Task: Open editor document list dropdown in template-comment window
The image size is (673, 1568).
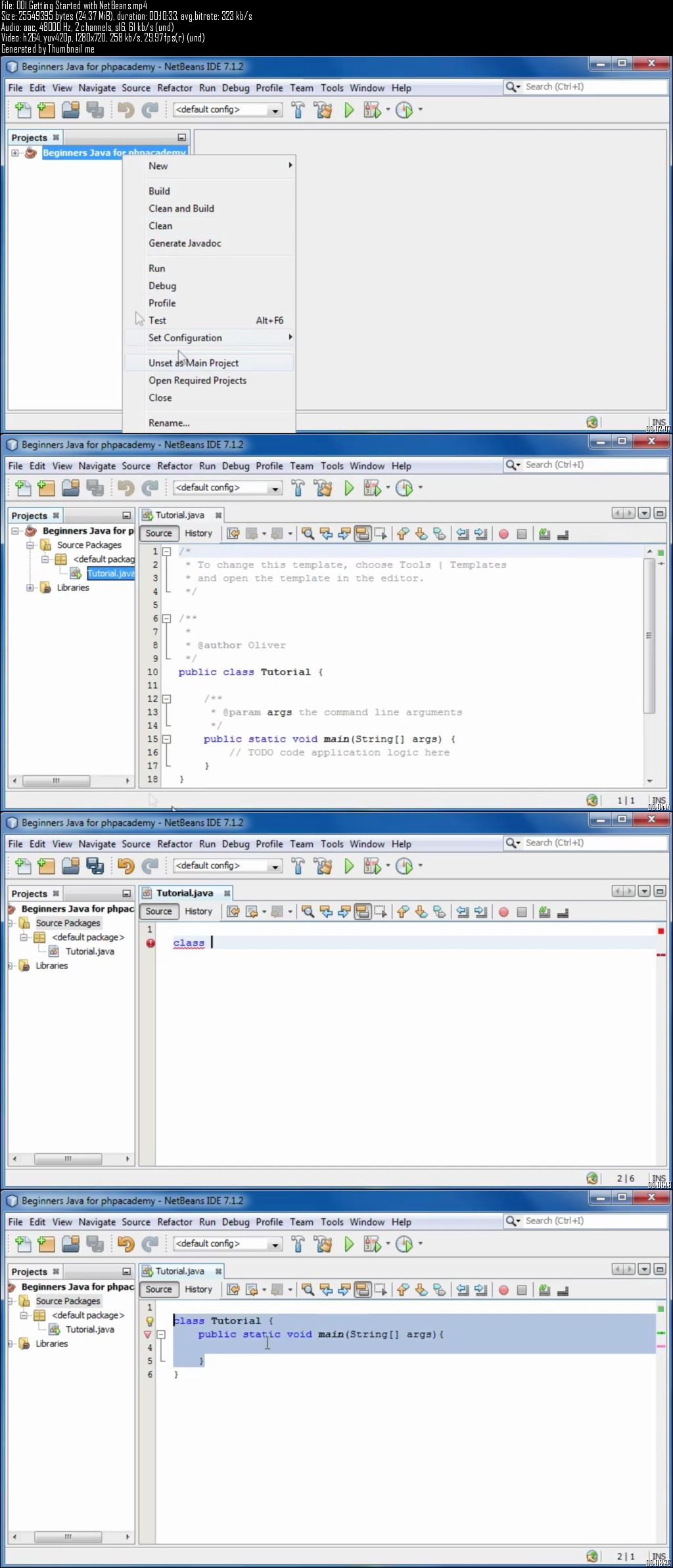Action: (x=644, y=513)
